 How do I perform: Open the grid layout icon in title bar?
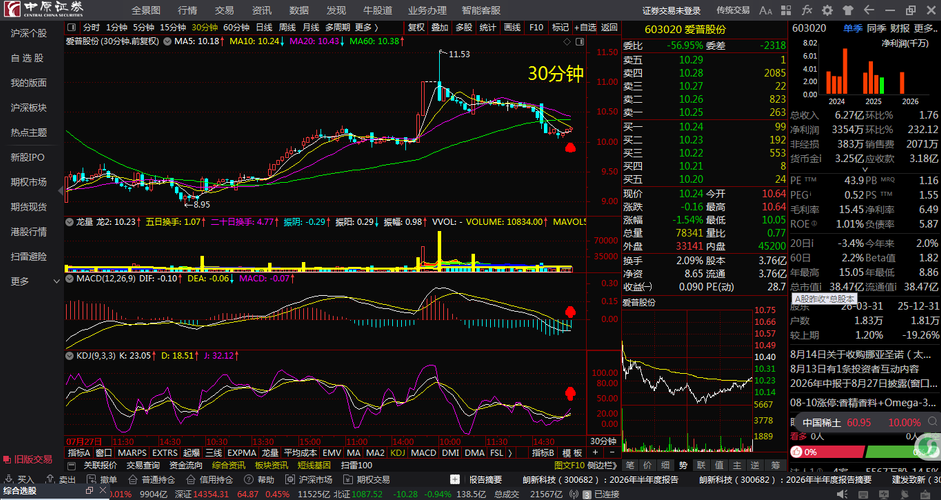click(x=787, y=10)
